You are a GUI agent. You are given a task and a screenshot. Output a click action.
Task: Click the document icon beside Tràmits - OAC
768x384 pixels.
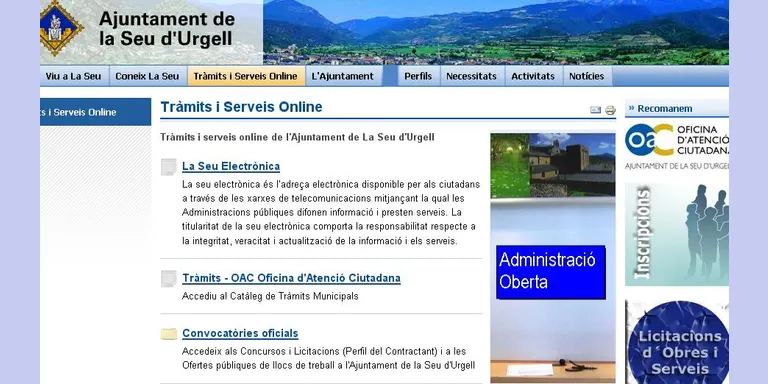pos(168,279)
